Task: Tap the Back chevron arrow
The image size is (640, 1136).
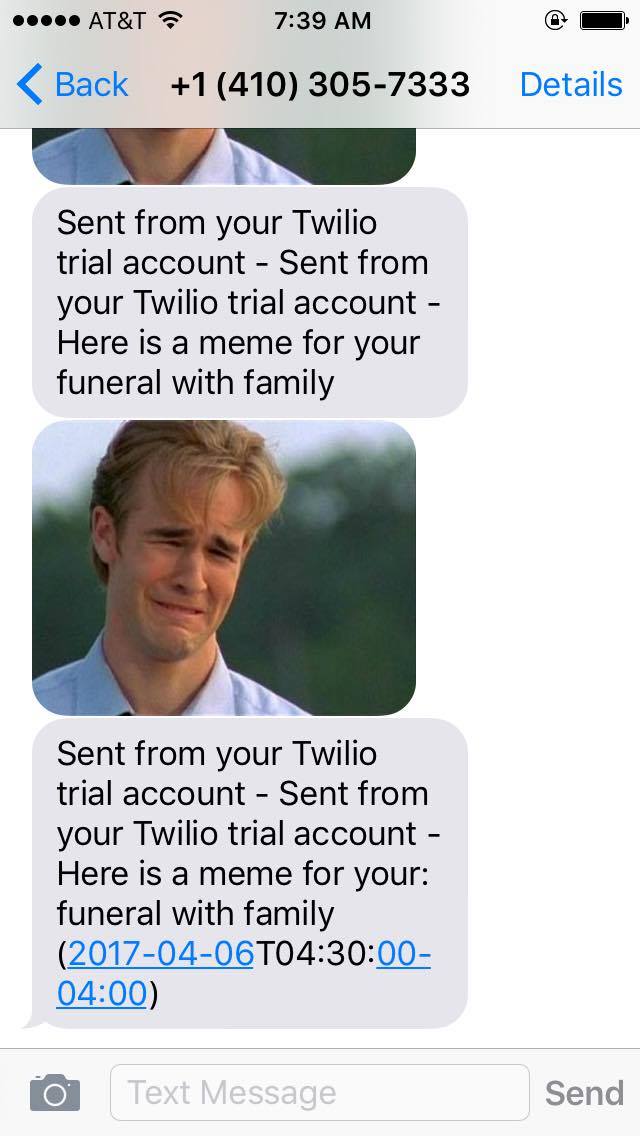Action: [30, 84]
